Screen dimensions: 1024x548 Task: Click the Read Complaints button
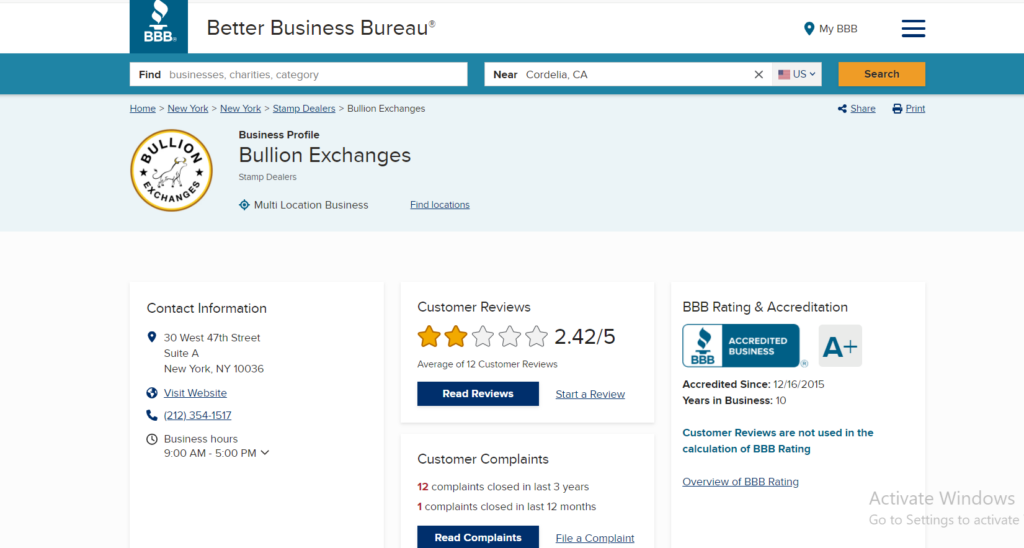[478, 537]
